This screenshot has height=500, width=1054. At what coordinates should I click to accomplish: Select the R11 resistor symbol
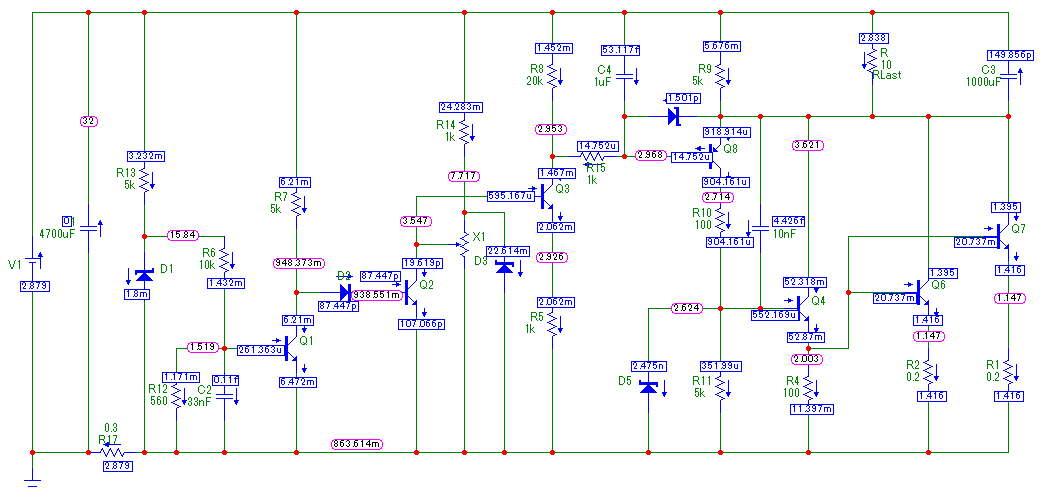pyautogui.click(x=720, y=386)
